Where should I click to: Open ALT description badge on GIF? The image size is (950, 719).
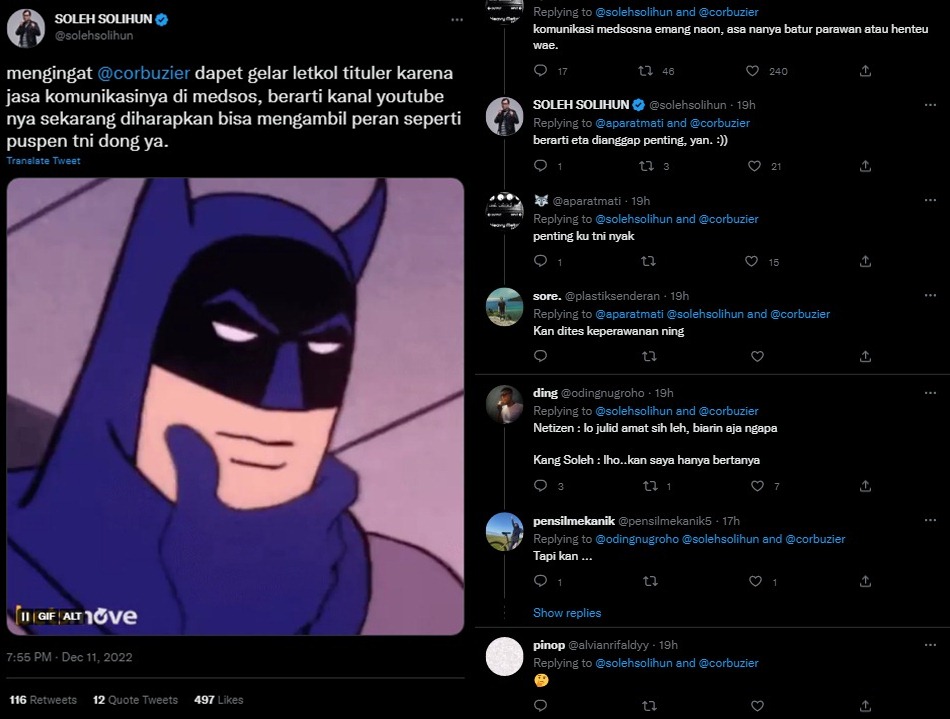coord(73,616)
